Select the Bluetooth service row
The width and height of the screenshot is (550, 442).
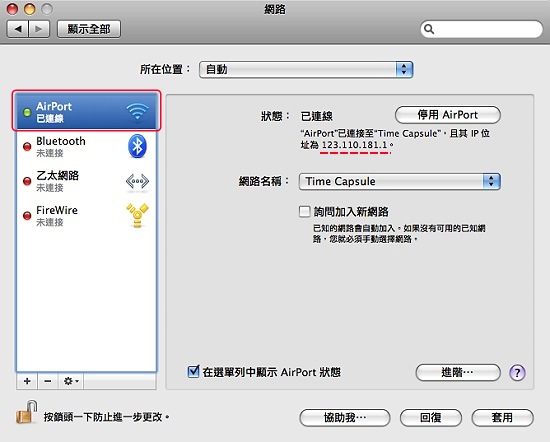[86, 146]
